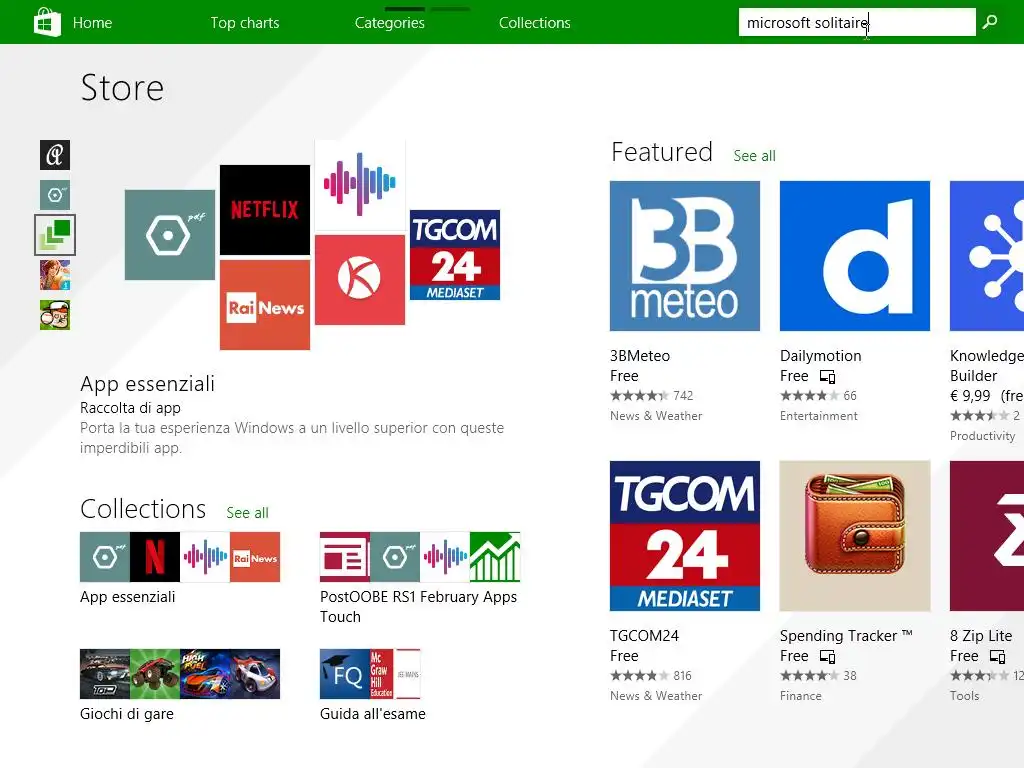This screenshot has height=768, width=1024.
Task: Click the 3BMeteo star rating 742
Action: [x=652, y=396]
